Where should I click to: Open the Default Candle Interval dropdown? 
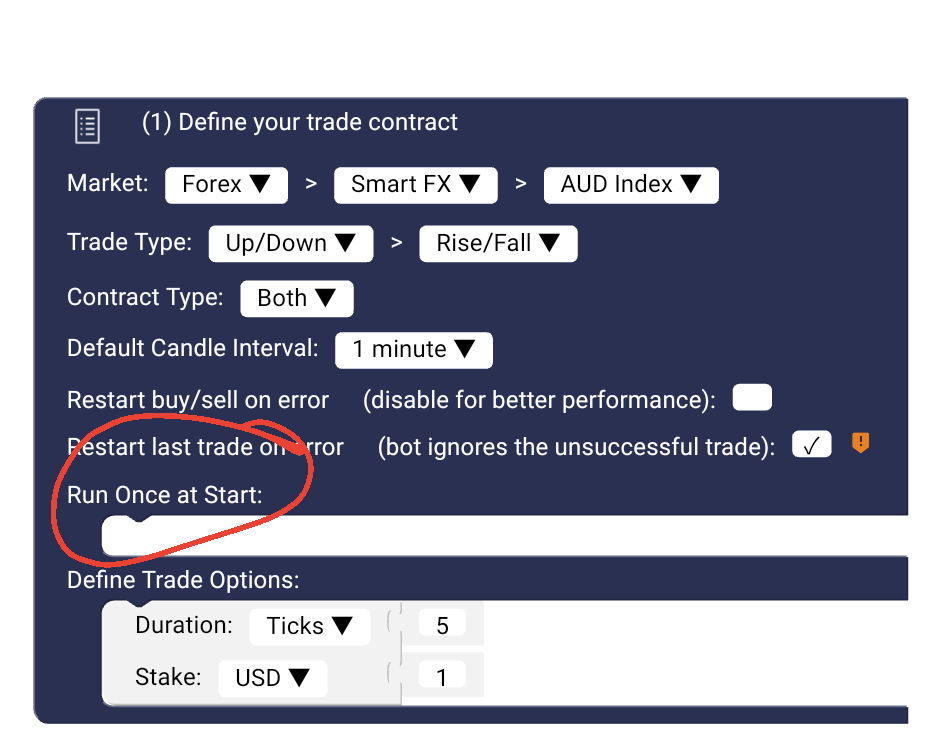[413, 350]
